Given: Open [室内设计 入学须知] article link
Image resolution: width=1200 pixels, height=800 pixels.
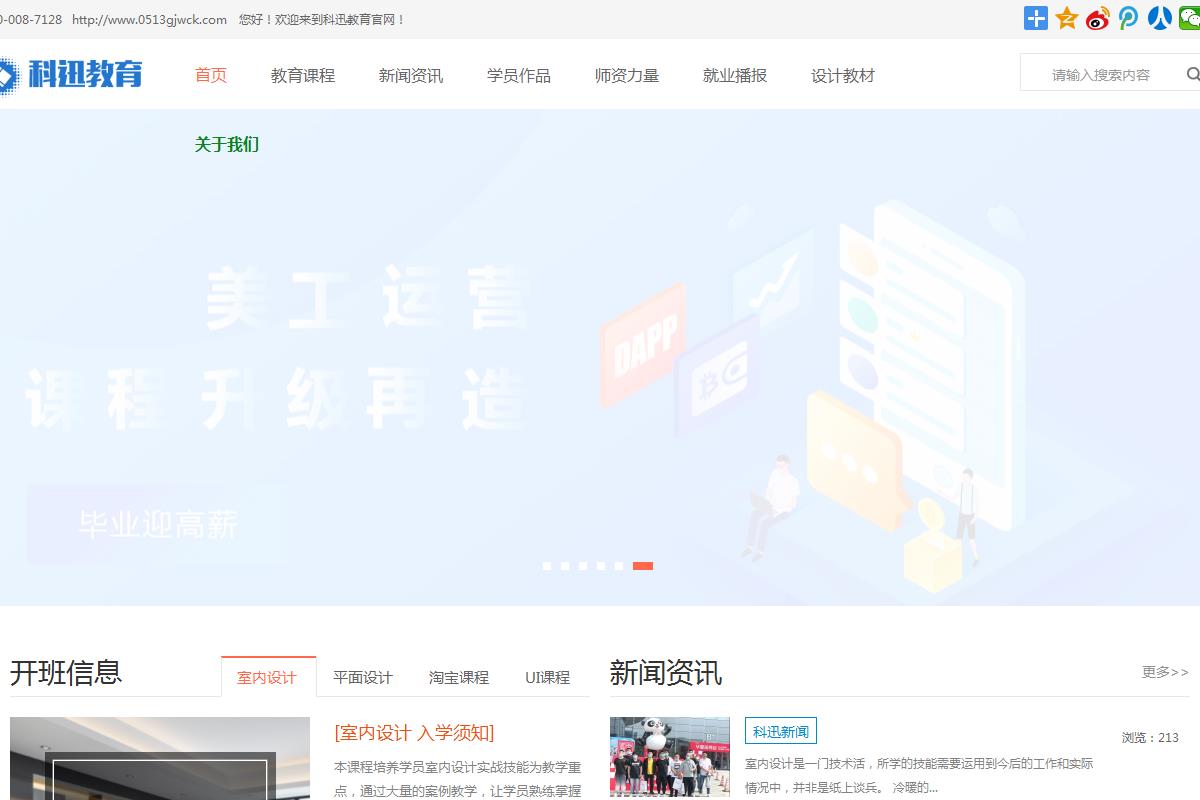Looking at the screenshot, I should click(415, 733).
